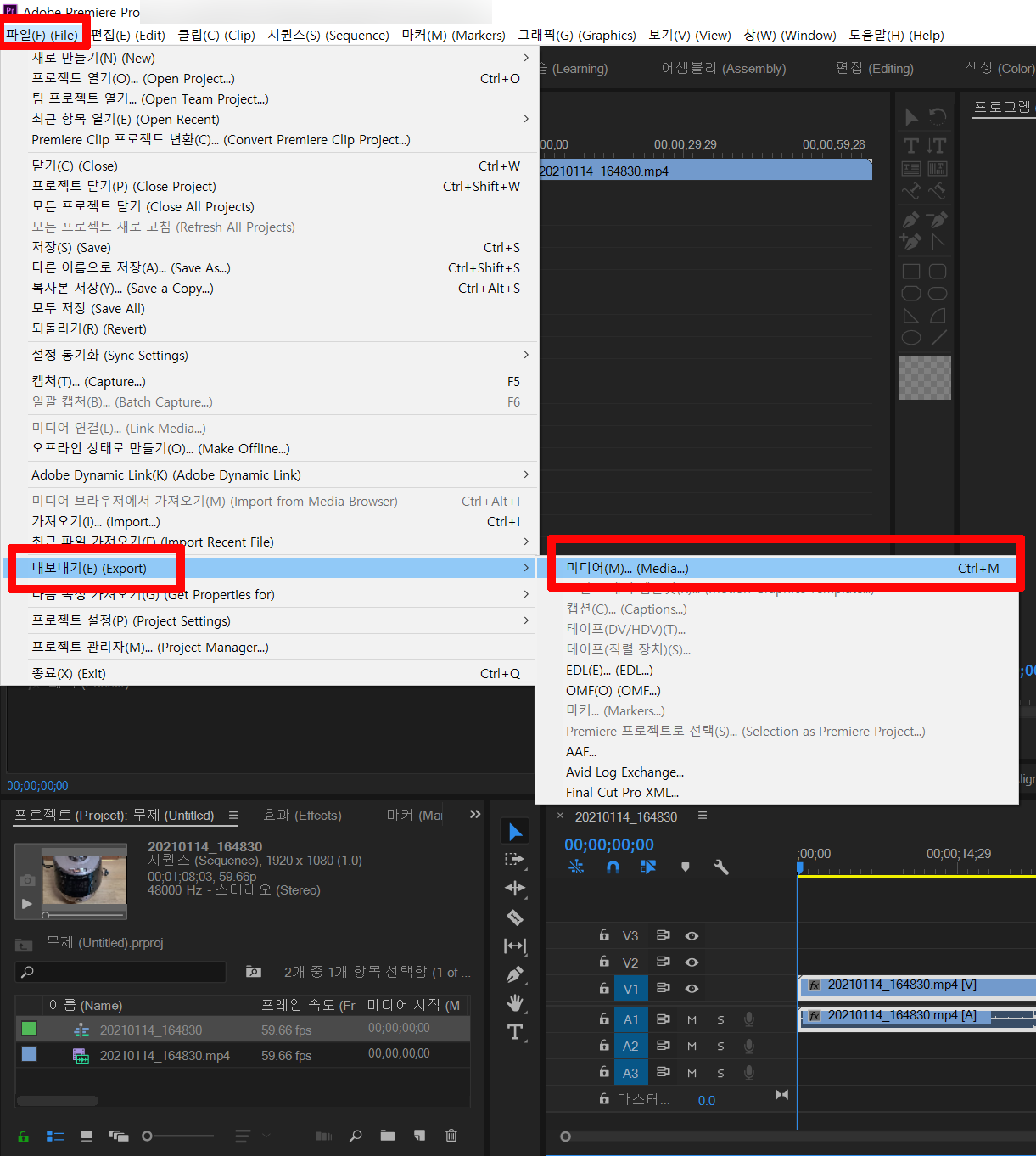The width and height of the screenshot is (1036, 1156).
Task: Select the Ellipse tool in title tools panel
Action: click(x=911, y=338)
